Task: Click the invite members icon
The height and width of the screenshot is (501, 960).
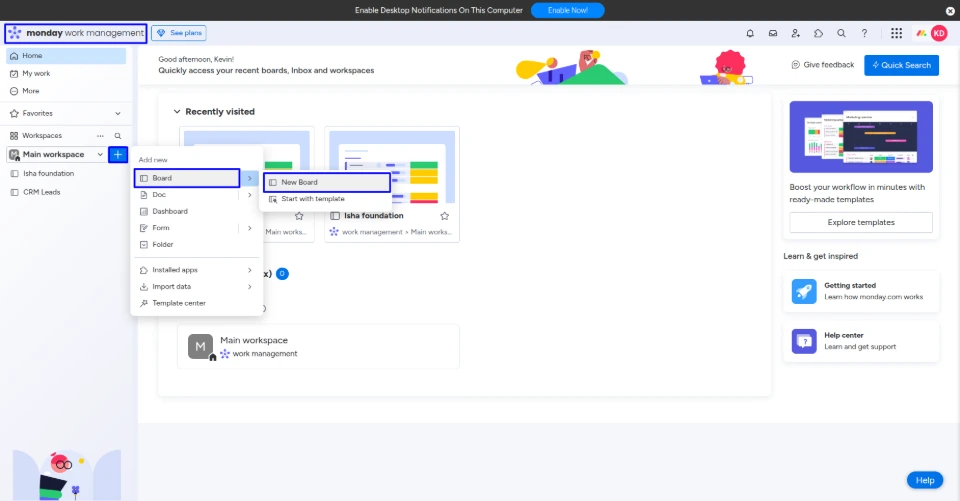Action: click(x=795, y=33)
